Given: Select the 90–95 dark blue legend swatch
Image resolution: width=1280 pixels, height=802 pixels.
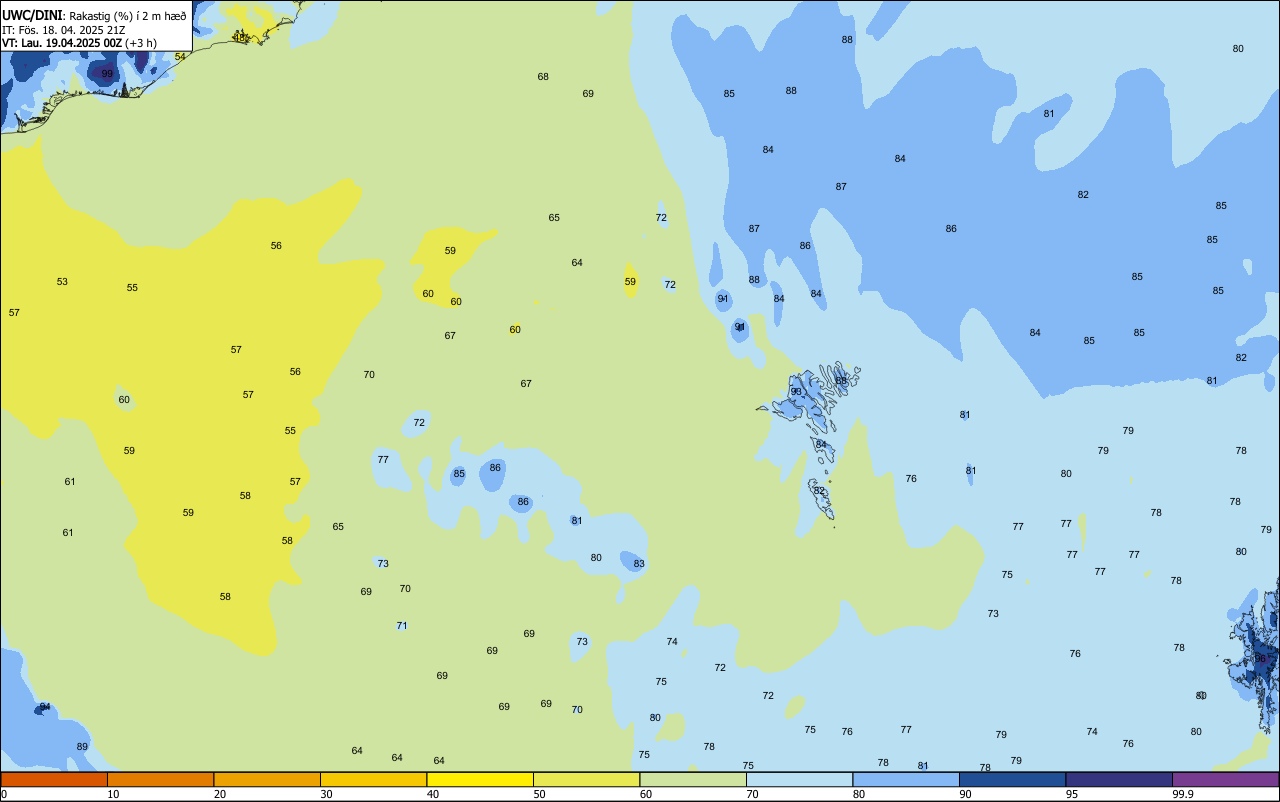Looking at the screenshot, I should tap(1012, 779).
